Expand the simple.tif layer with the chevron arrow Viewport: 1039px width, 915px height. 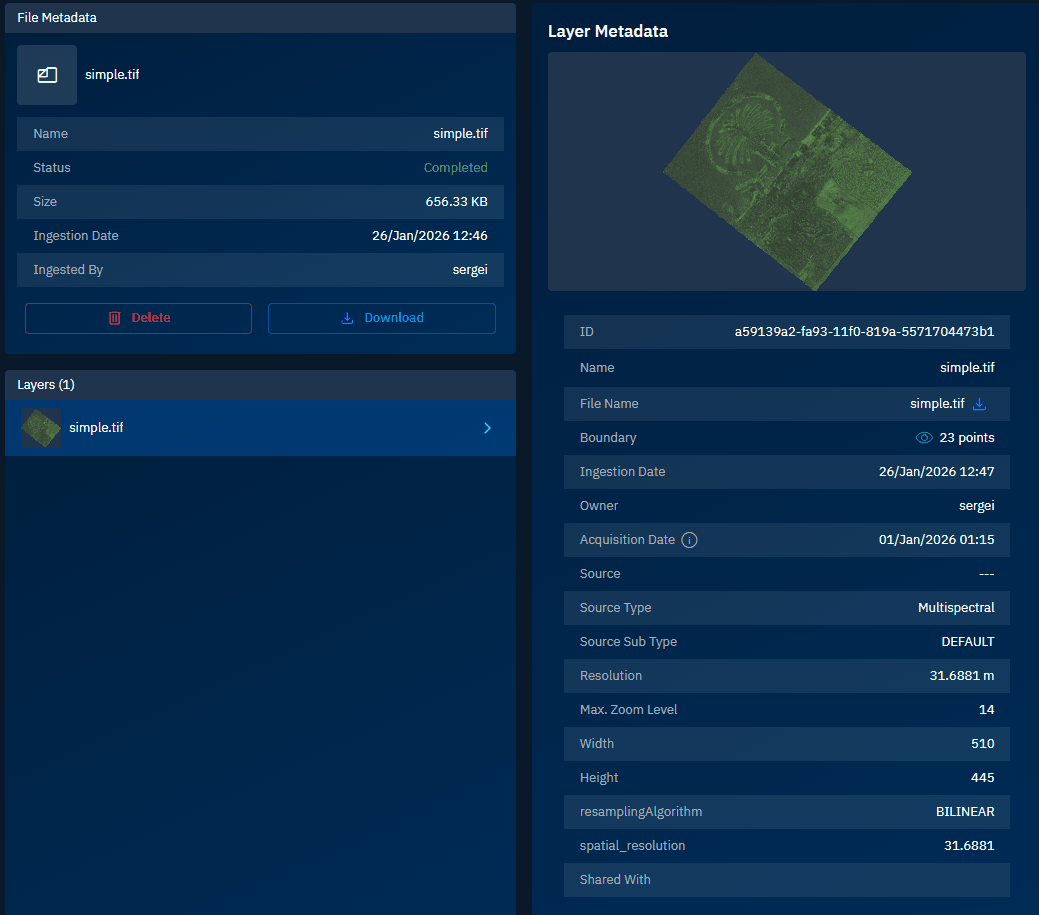[x=487, y=428]
